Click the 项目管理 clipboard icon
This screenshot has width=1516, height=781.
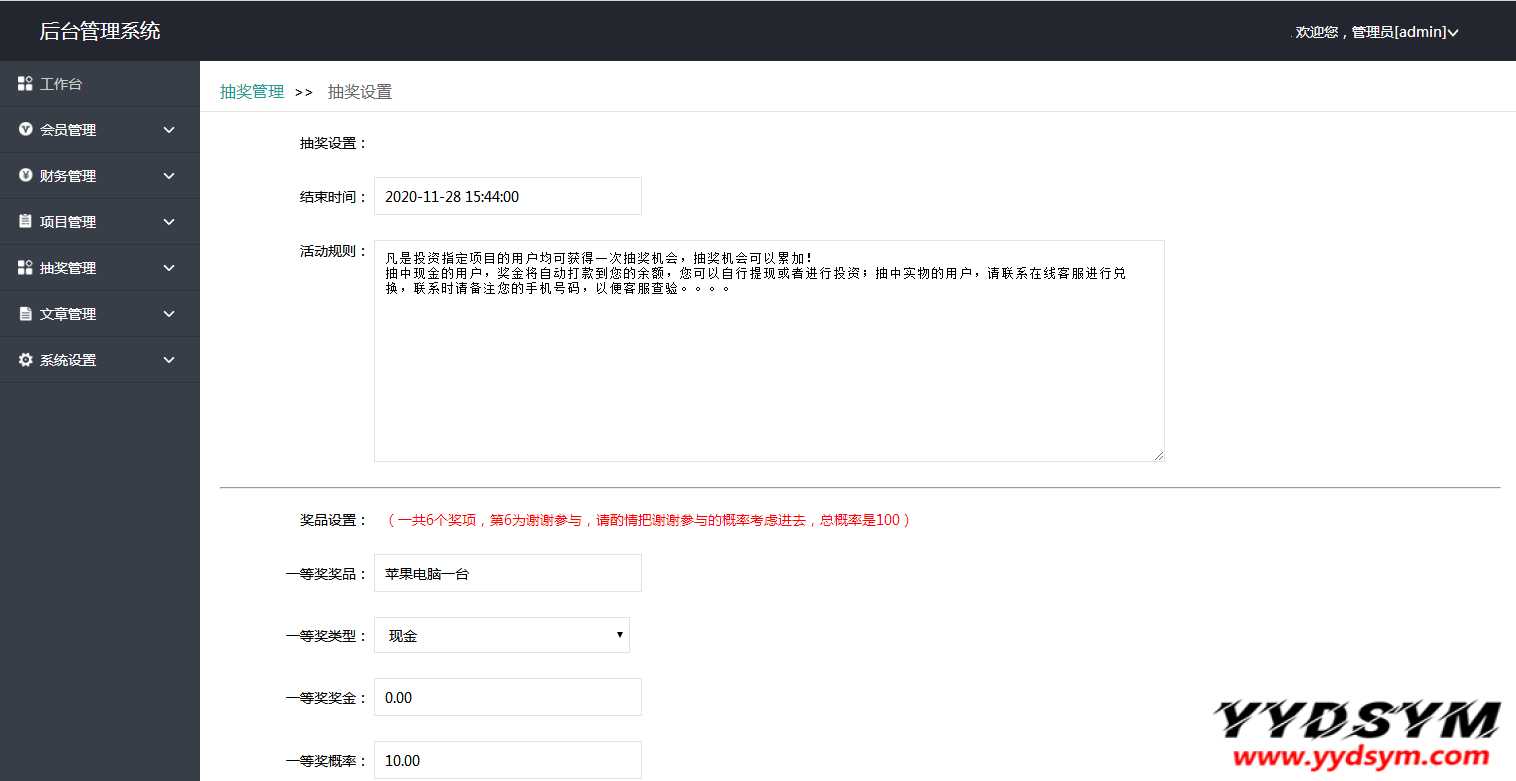point(26,222)
